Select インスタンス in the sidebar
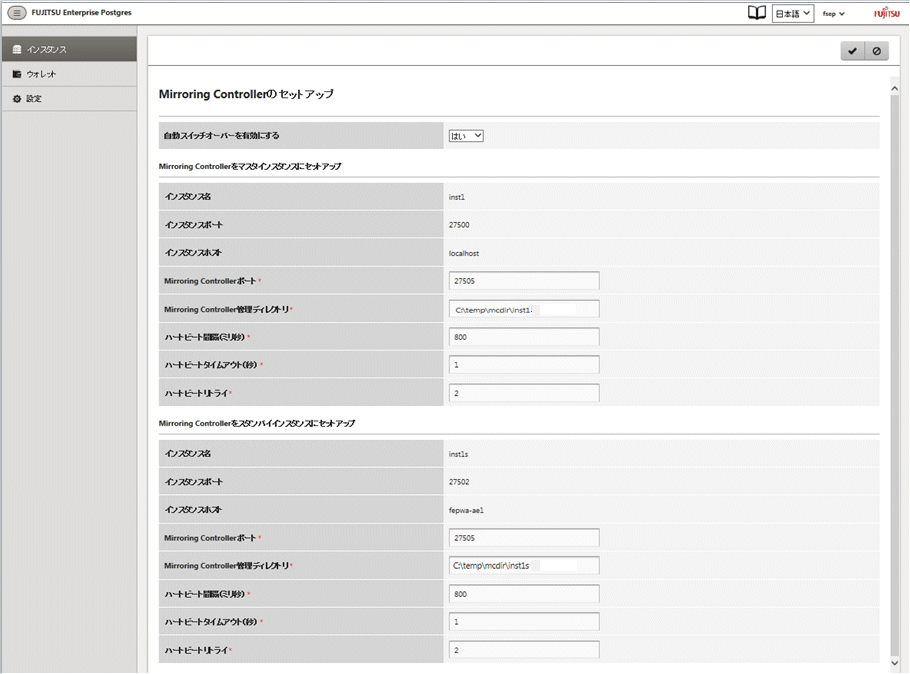The image size is (910, 674). (69, 49)
